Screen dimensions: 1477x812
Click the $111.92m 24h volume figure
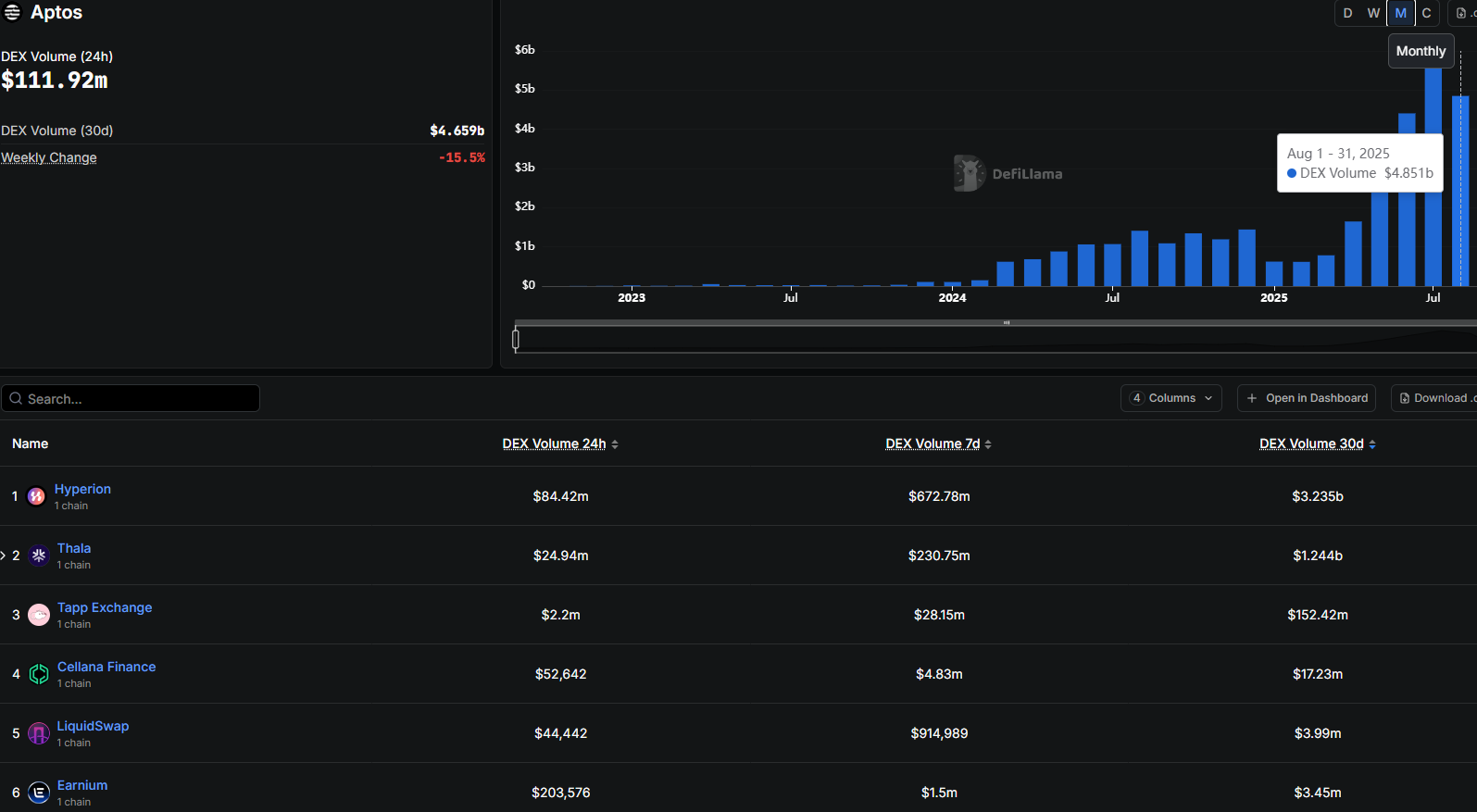[55, 81]
